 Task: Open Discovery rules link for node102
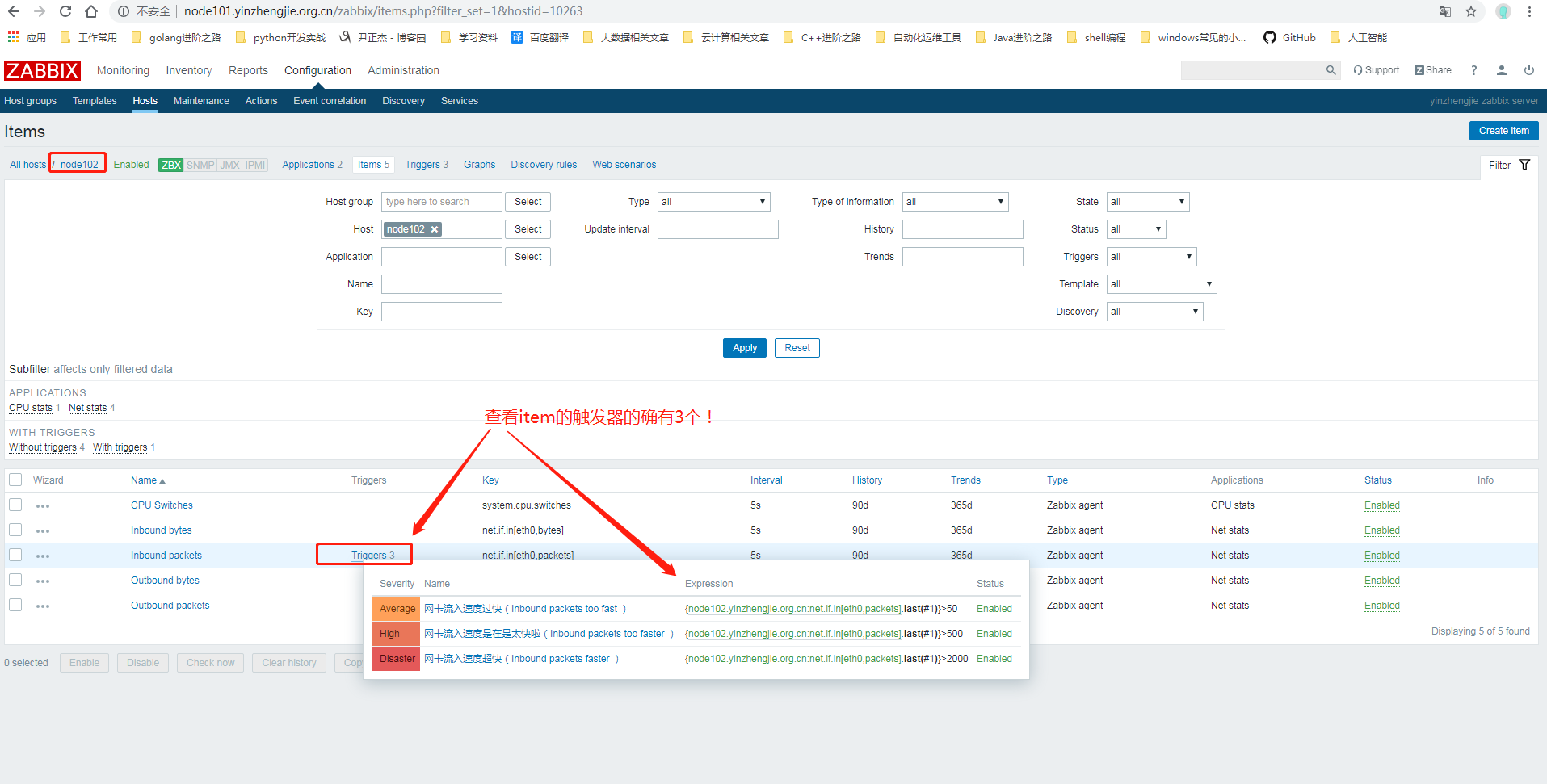(544, 165)
